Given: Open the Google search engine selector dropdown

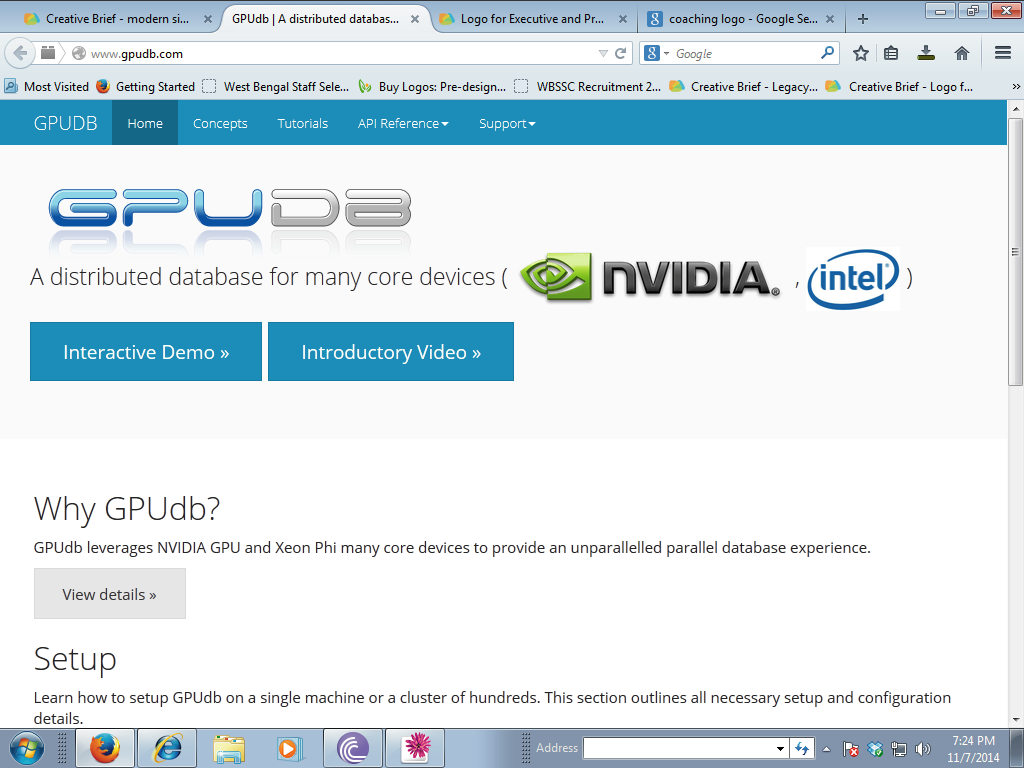Looking at the screenshot, I should tap(657, 53).
